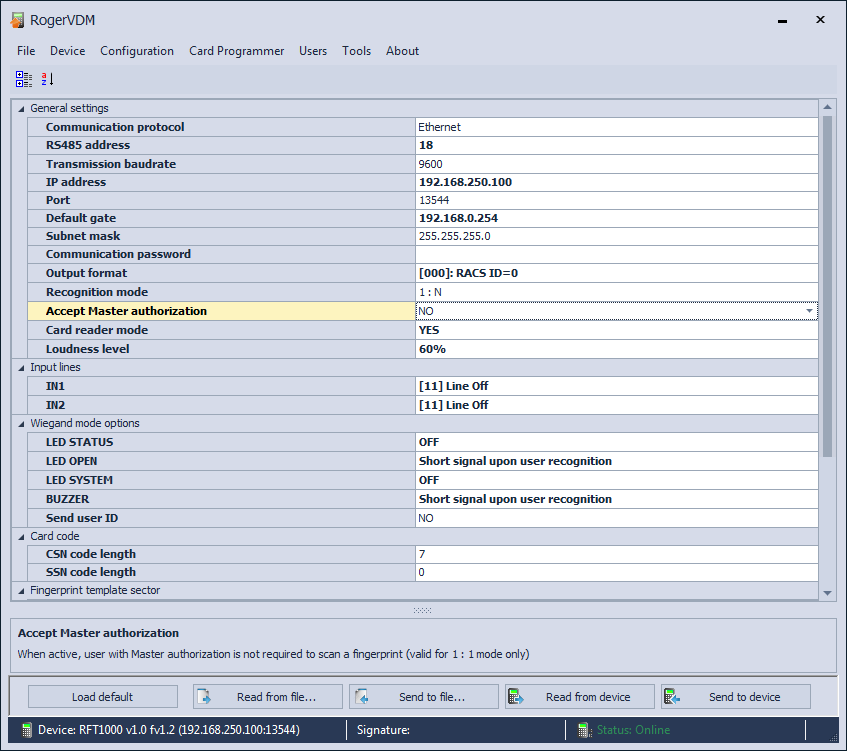Click the device icon in status bar
The width and height of the screenshot is (847, 751).
(x=26, y=730)
